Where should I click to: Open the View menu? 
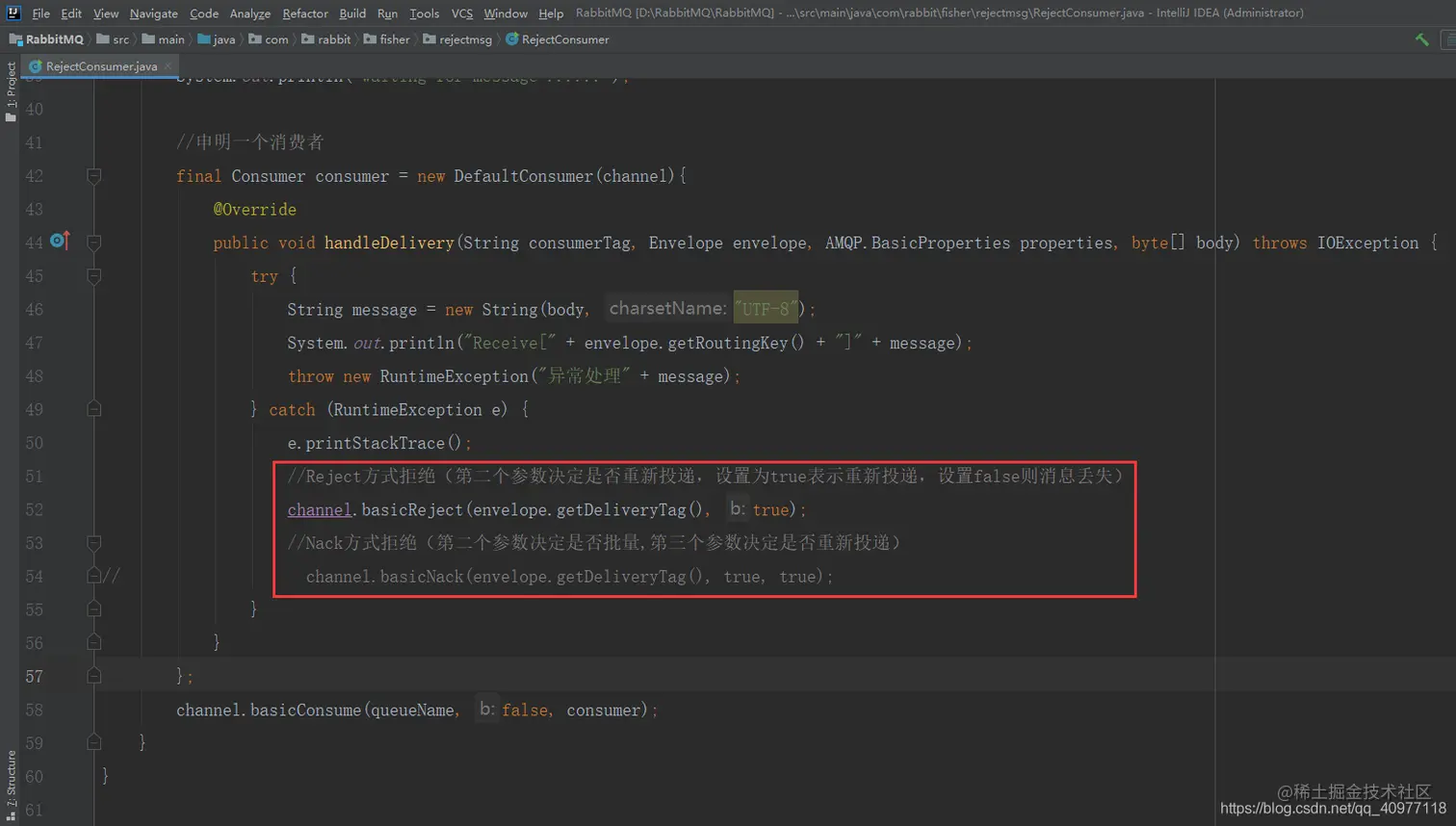(106, 13)
